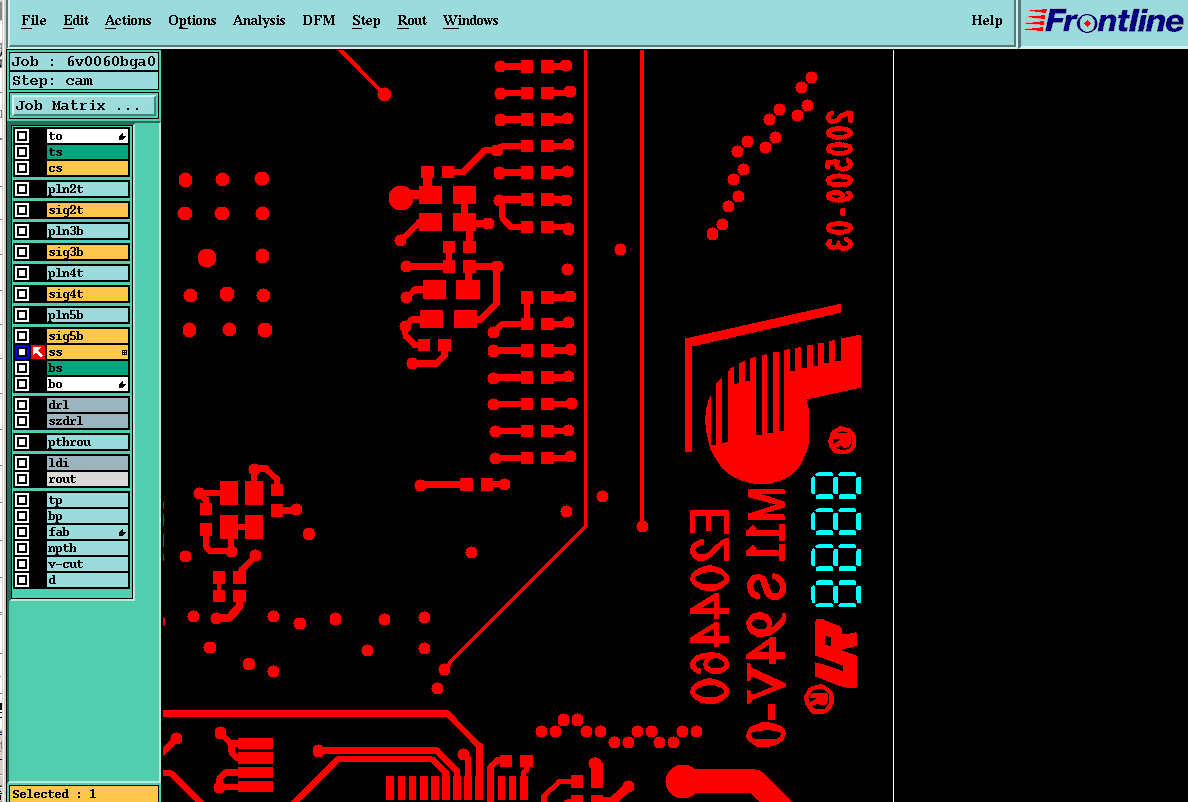The height and width of the screenshot is (802, 1188).
Task: Open the Edit menu
Action: click(76, 20)
